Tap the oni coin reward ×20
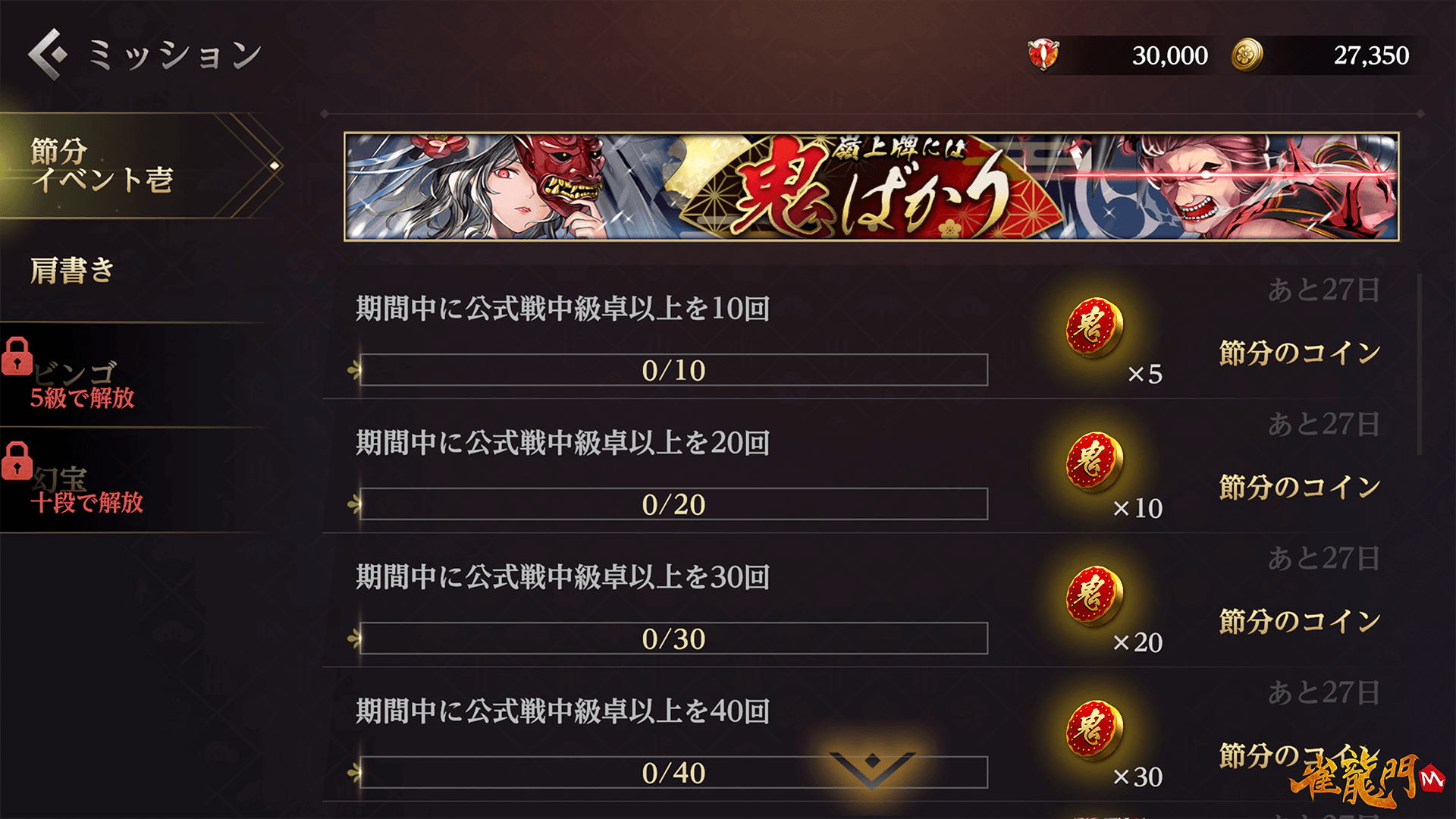This screenshot has width=1456, height=819. point(1094,596)
